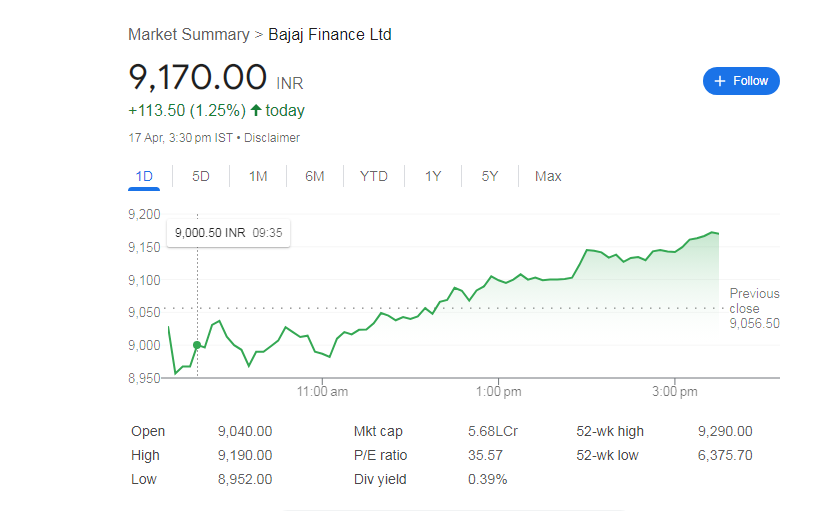Click the 3:00 pm axis label

[674, 392]
